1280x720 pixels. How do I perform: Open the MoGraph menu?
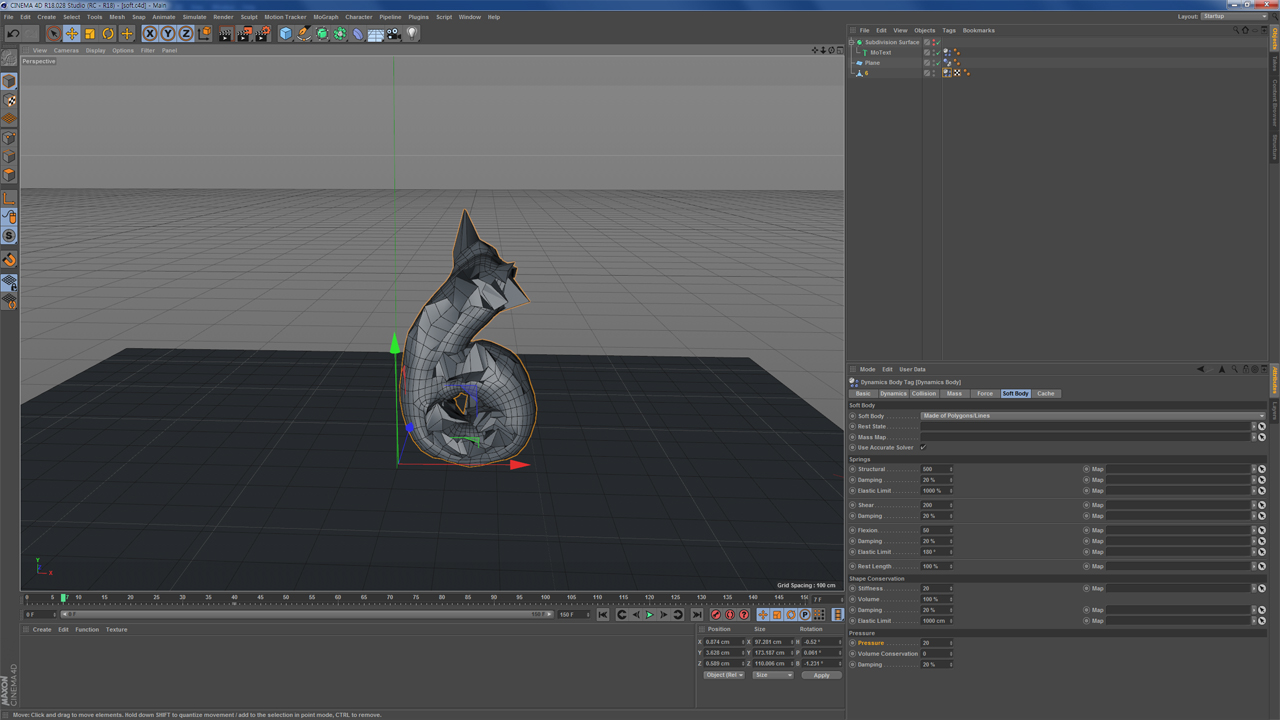(x=326, y=17)
